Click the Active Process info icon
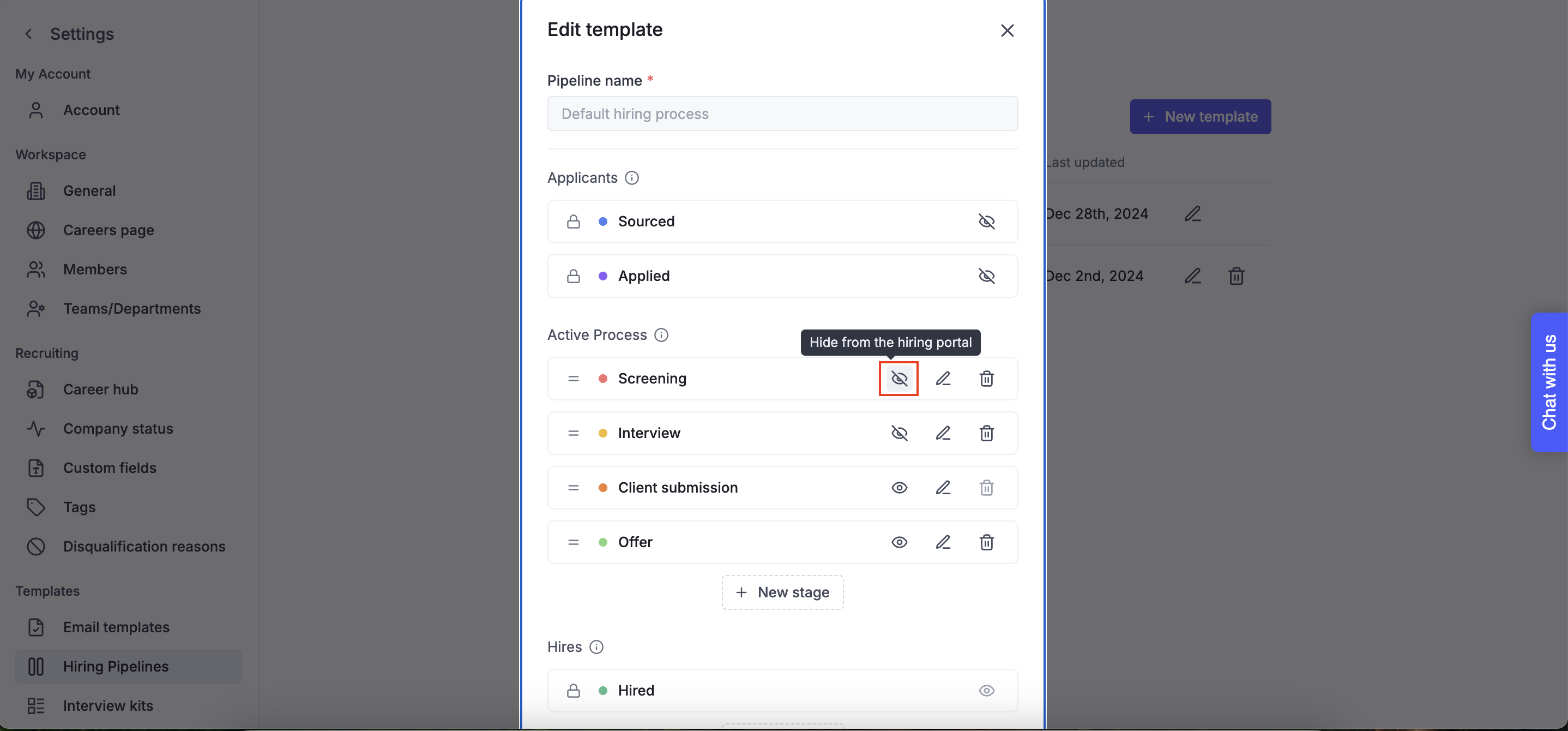The width and height of the screenshot is (1568, 731). 661,335
